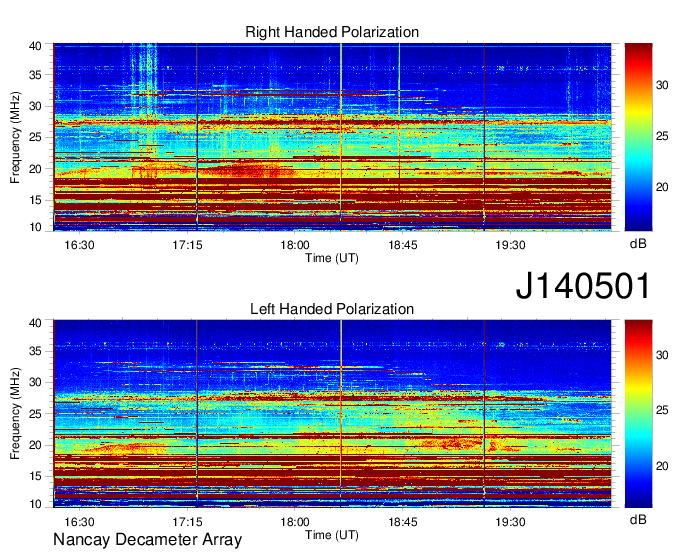Click the 16:30 tick label of the left-handed plot
Screen dimensions: 680x552
(79, 522)
